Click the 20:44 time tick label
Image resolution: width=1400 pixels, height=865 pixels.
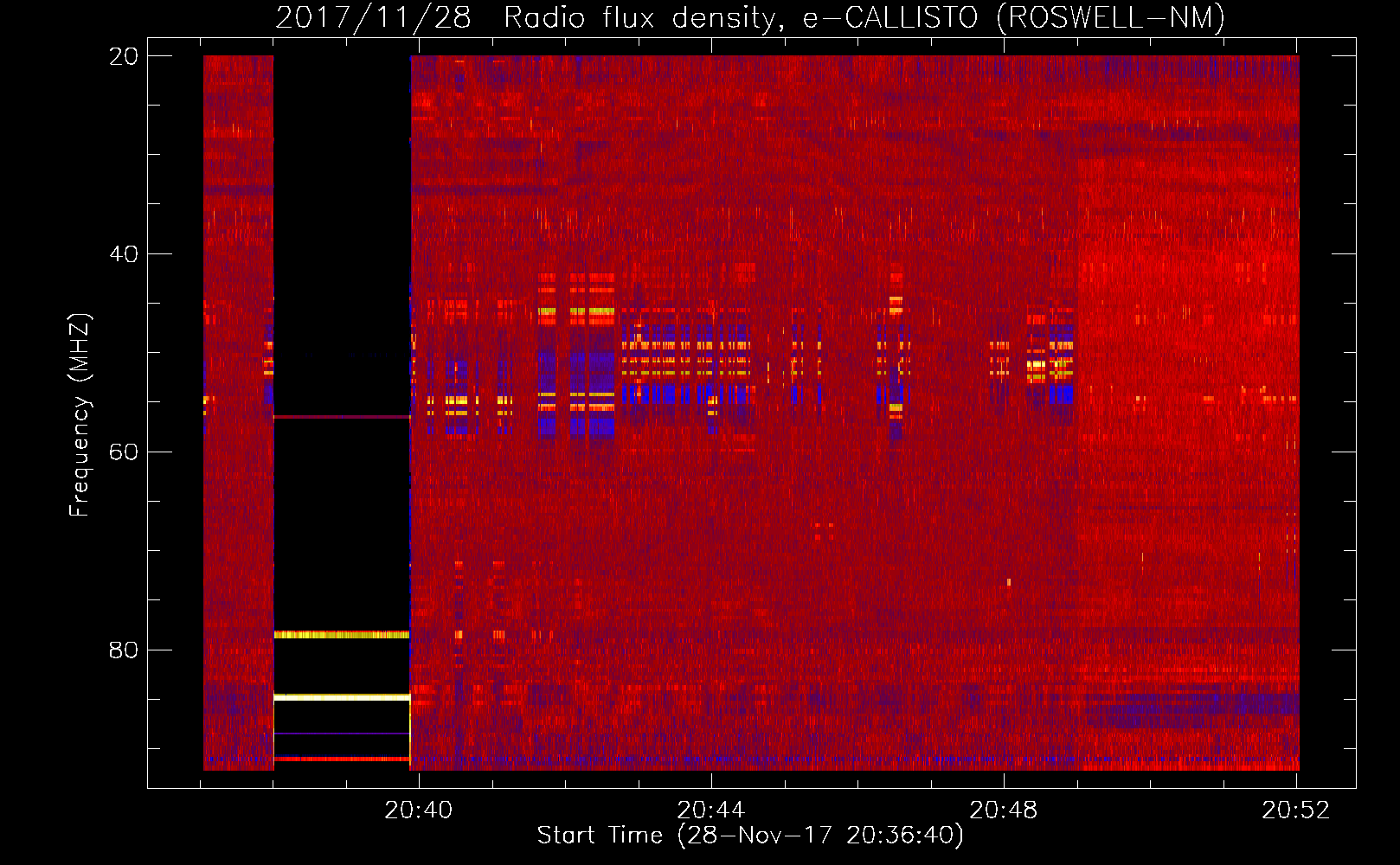pyautogui.click(x=711, y=811)
